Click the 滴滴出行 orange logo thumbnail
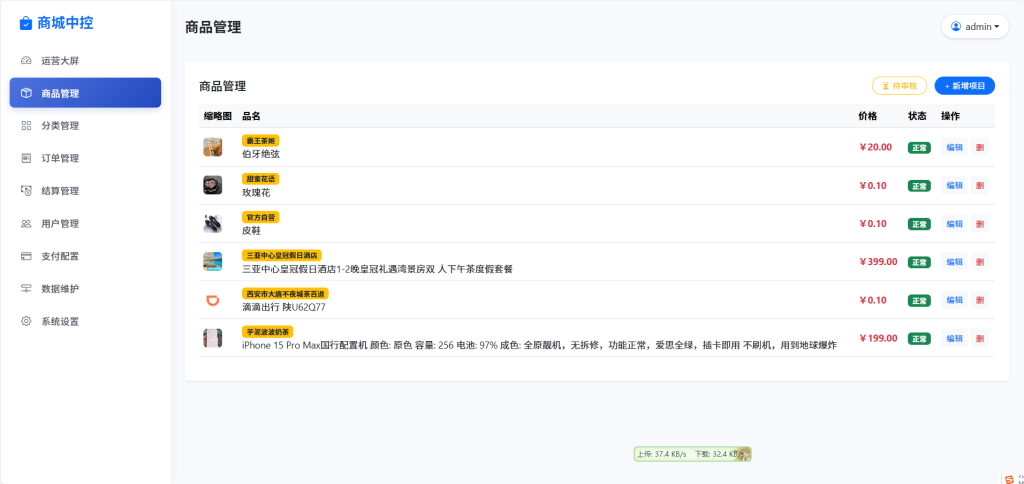The image size is (1024, 484). 212,300
